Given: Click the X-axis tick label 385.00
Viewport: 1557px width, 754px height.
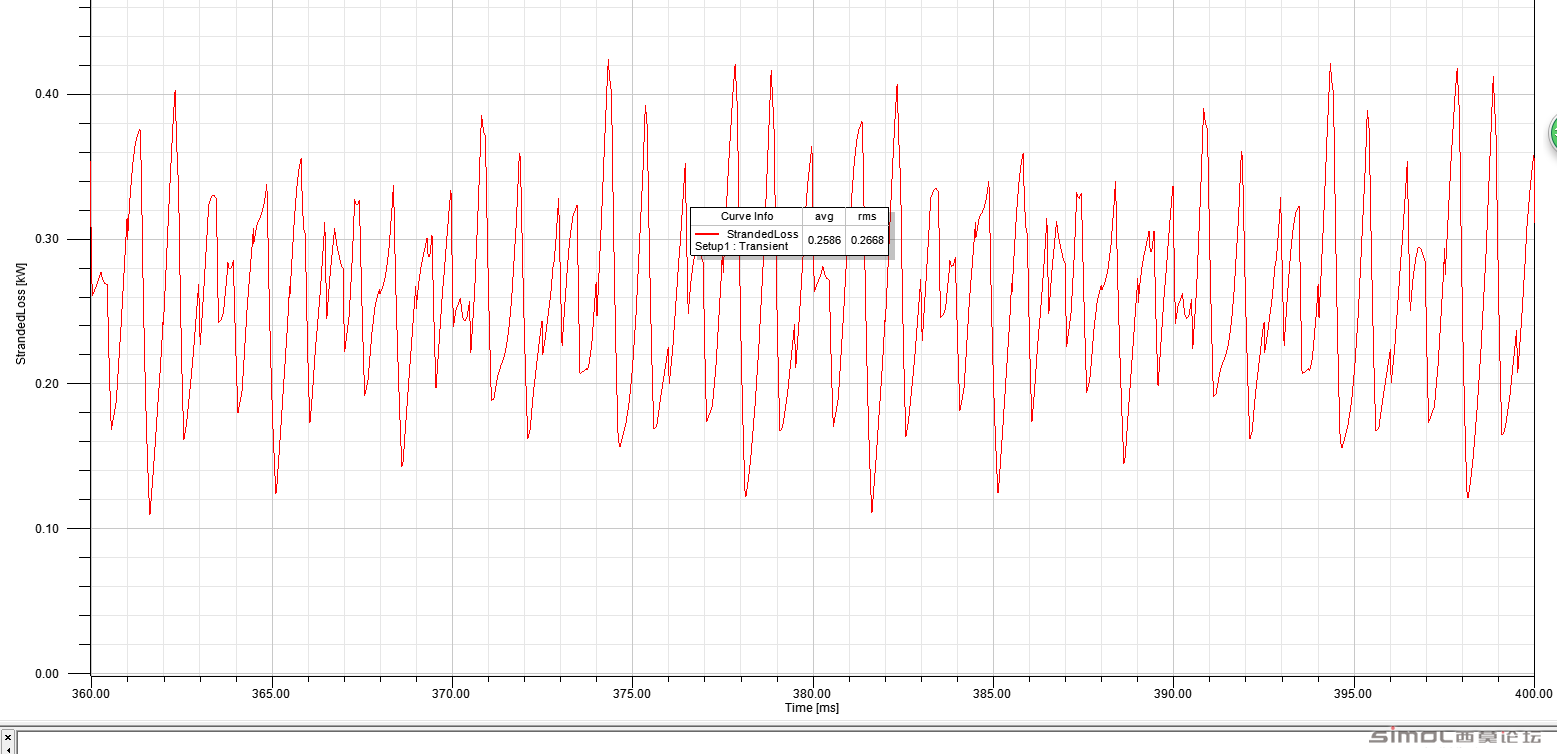Looking at the screenshot, I should coord(992,693).
